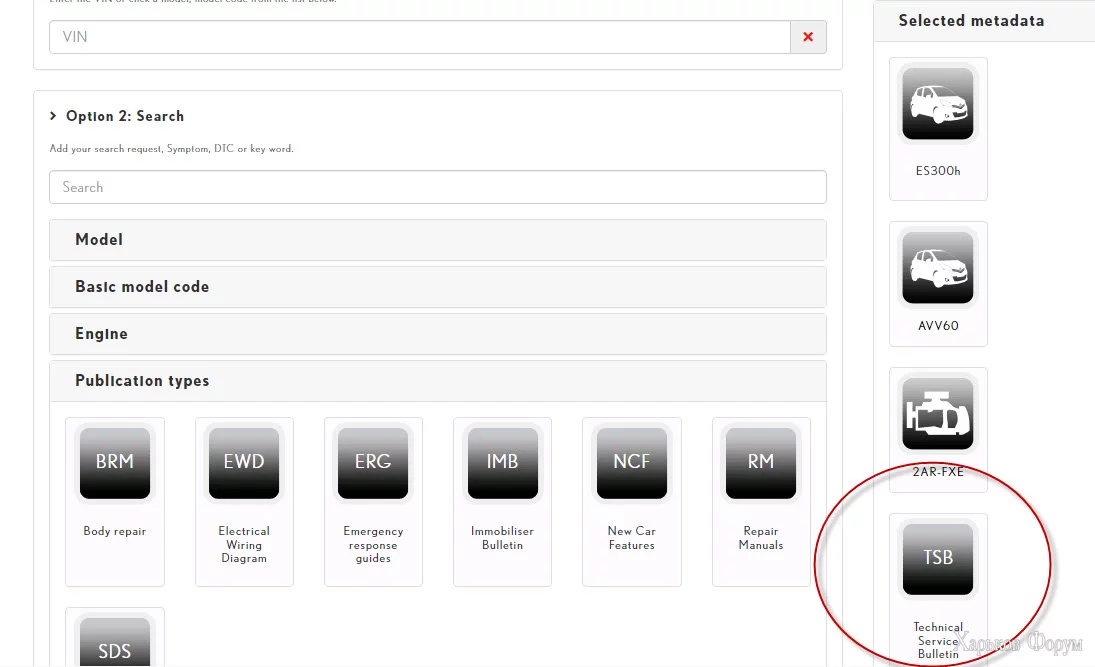
Task: Select the EWD Electrical Wiring Diagram icon
Action: [x=244, y=462]
